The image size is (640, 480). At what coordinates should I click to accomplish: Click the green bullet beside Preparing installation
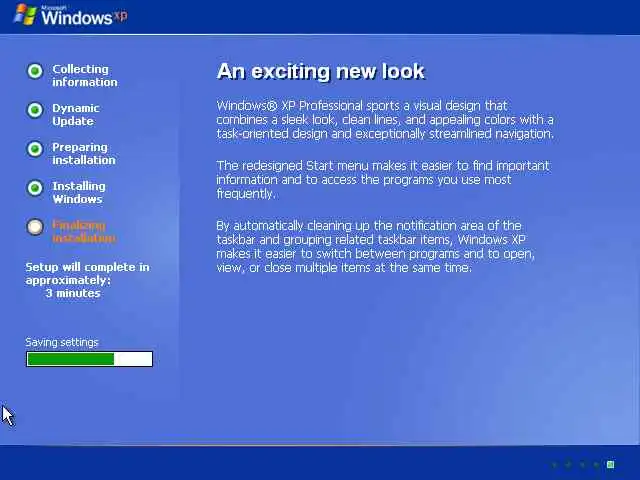[x=35, y=149]
